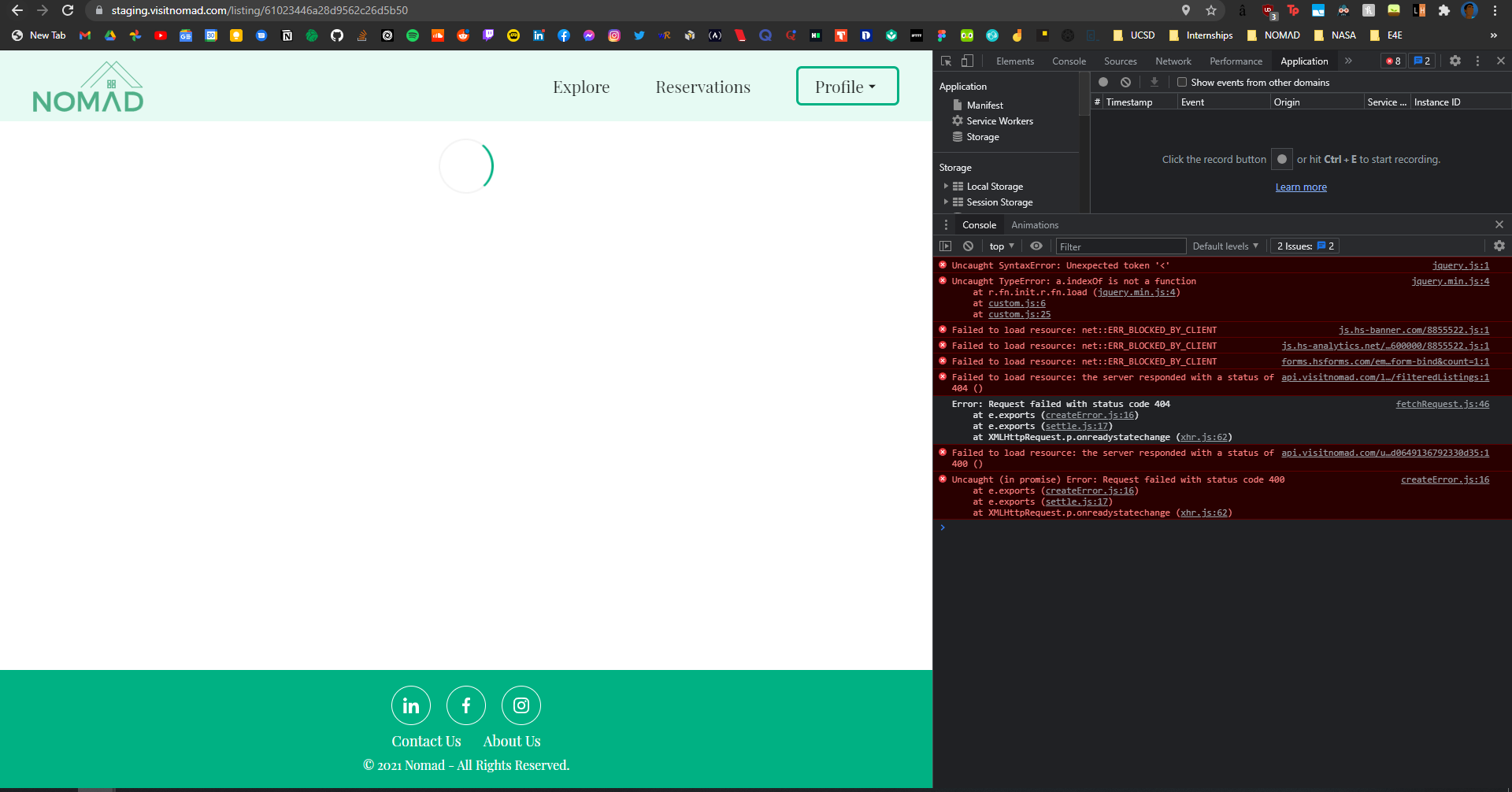The height and width of the screenshot is (792, 1512).
Task: Expand the Session Storage tree item
Action: 946,202
